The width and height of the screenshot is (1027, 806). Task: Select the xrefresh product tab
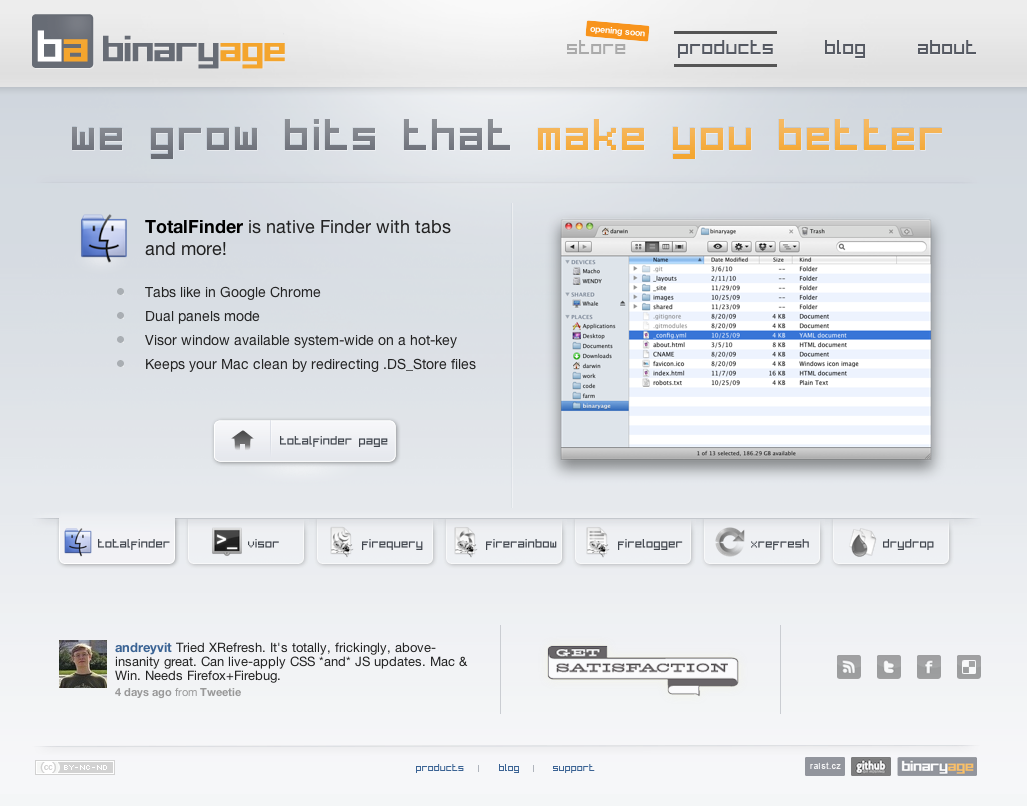[x=762, y=543]
